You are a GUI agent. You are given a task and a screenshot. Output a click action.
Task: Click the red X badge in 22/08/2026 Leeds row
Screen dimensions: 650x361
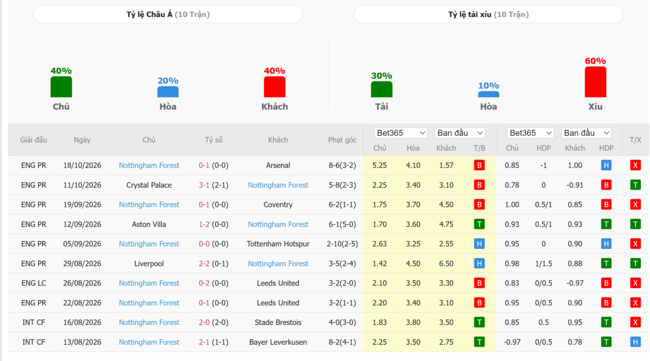[x=635, y=303]
